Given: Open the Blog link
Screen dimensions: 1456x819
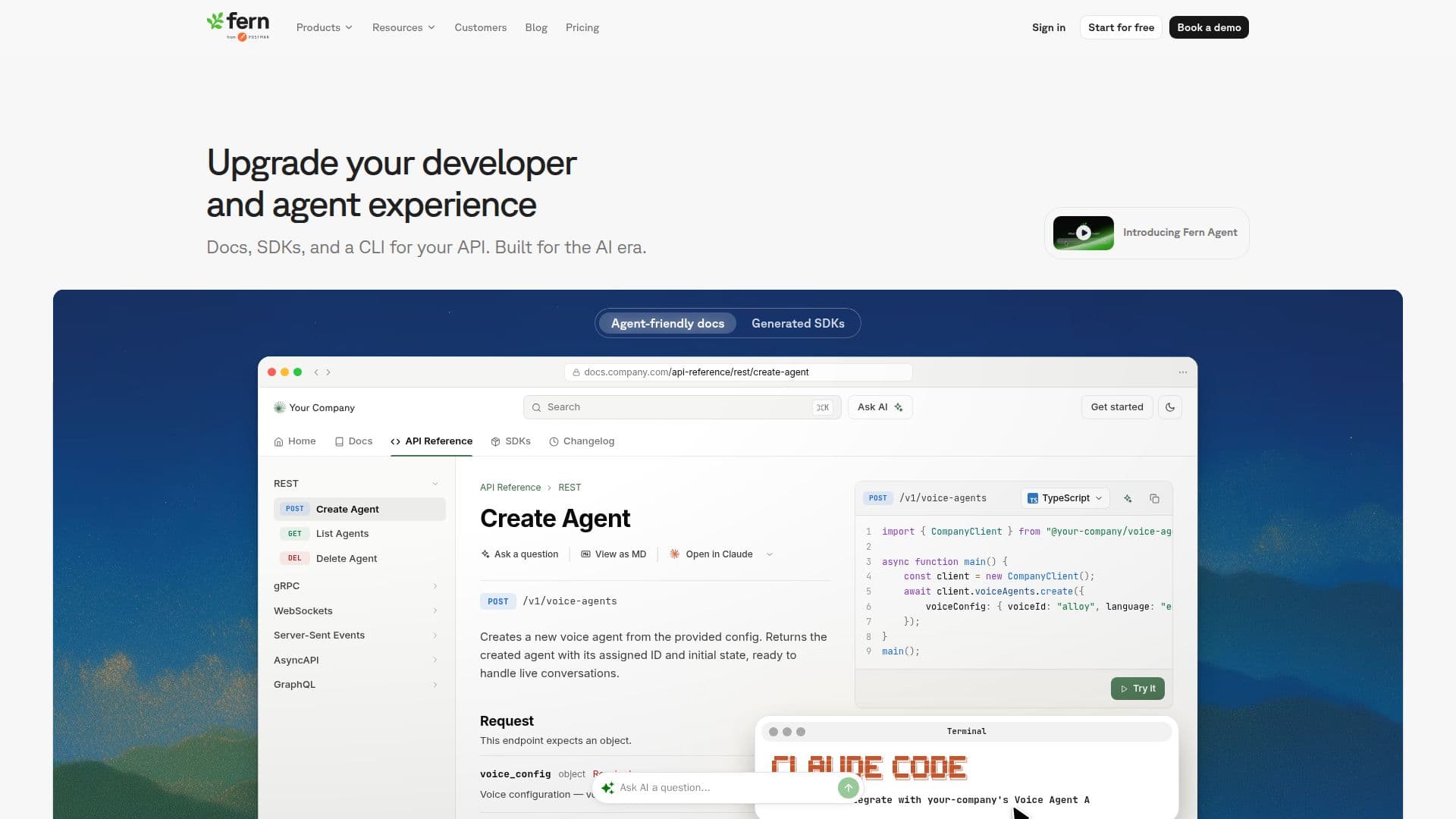Looking at the screenshot, I should coord(535,27).
